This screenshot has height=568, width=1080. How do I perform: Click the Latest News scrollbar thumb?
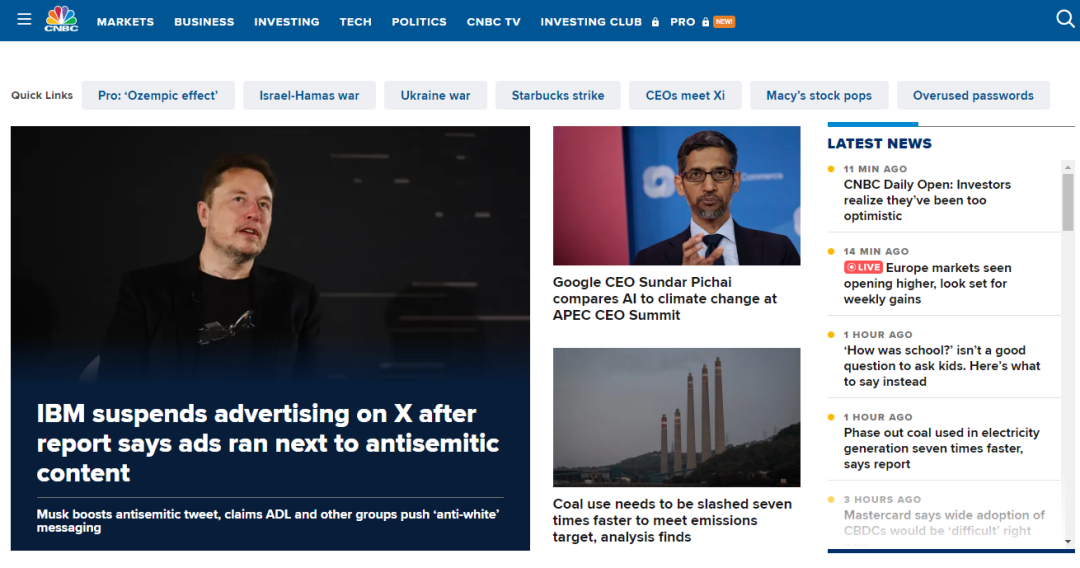coord(1068,202)
